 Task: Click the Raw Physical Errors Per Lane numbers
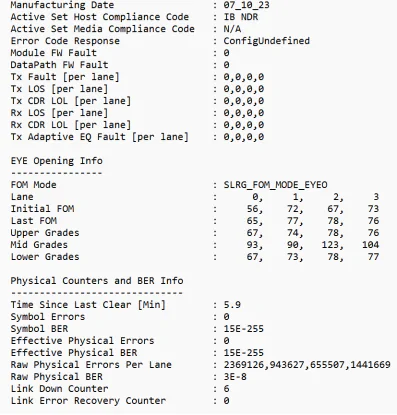(307, 365)
